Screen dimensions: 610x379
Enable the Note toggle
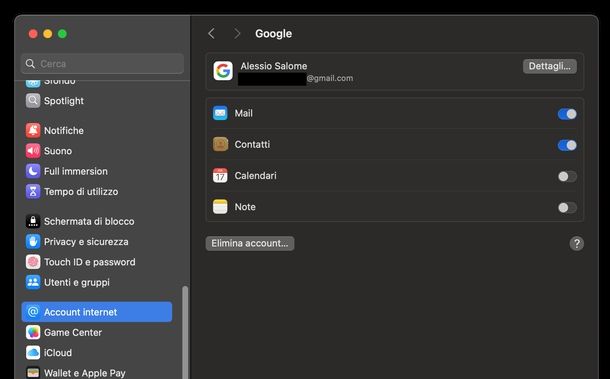pos(567,207)
